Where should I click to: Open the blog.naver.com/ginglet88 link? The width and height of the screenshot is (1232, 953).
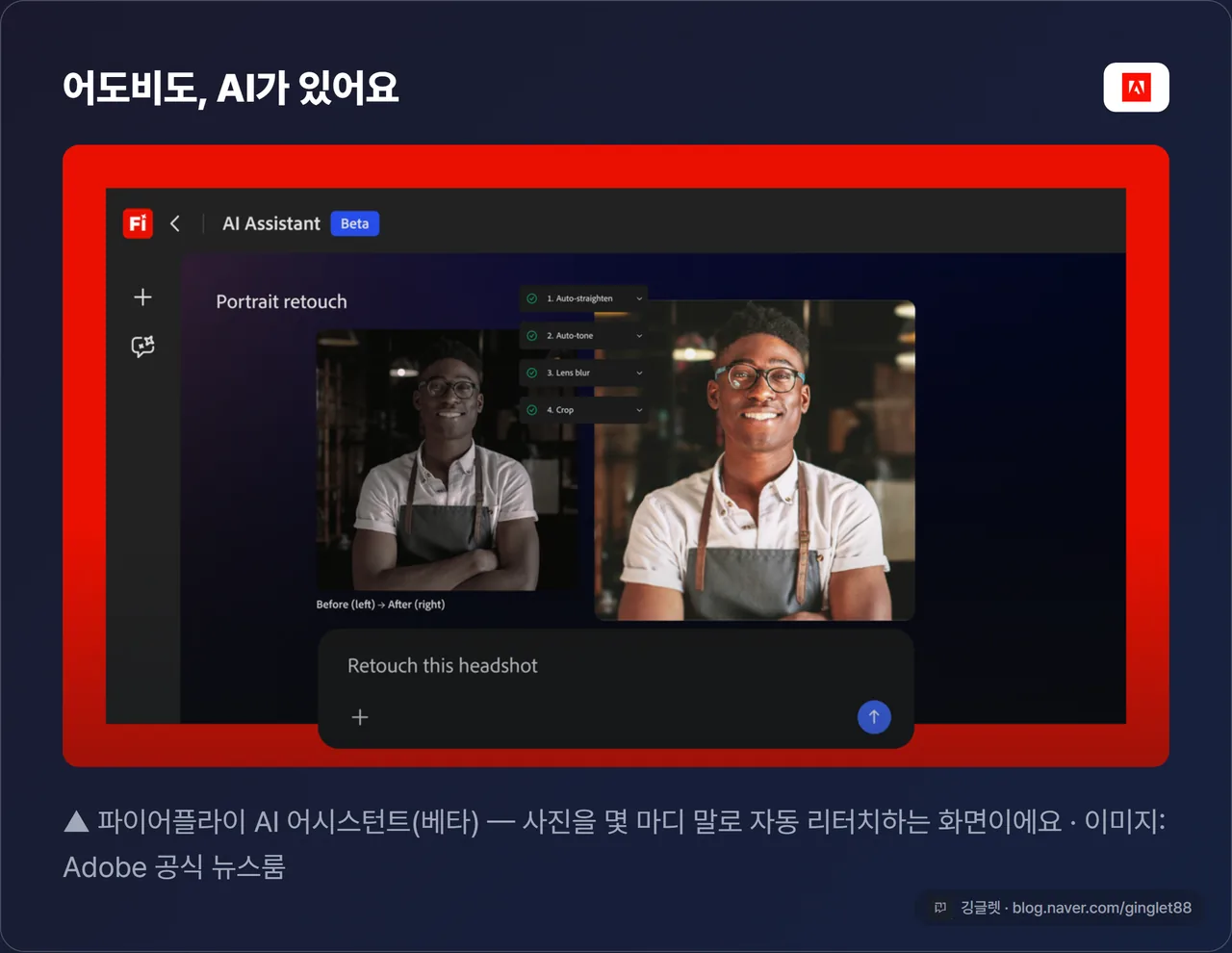coord(1102,908)
